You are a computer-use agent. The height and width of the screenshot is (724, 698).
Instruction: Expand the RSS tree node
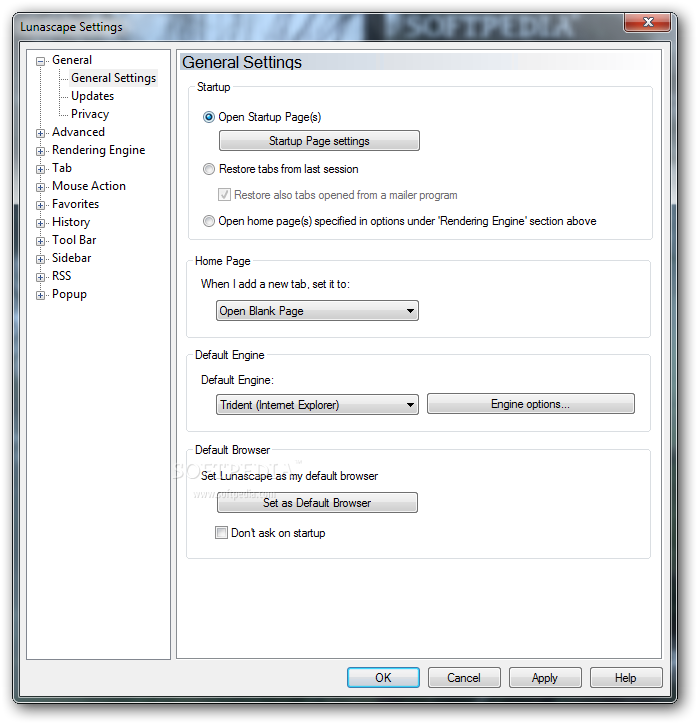point(41,277)
